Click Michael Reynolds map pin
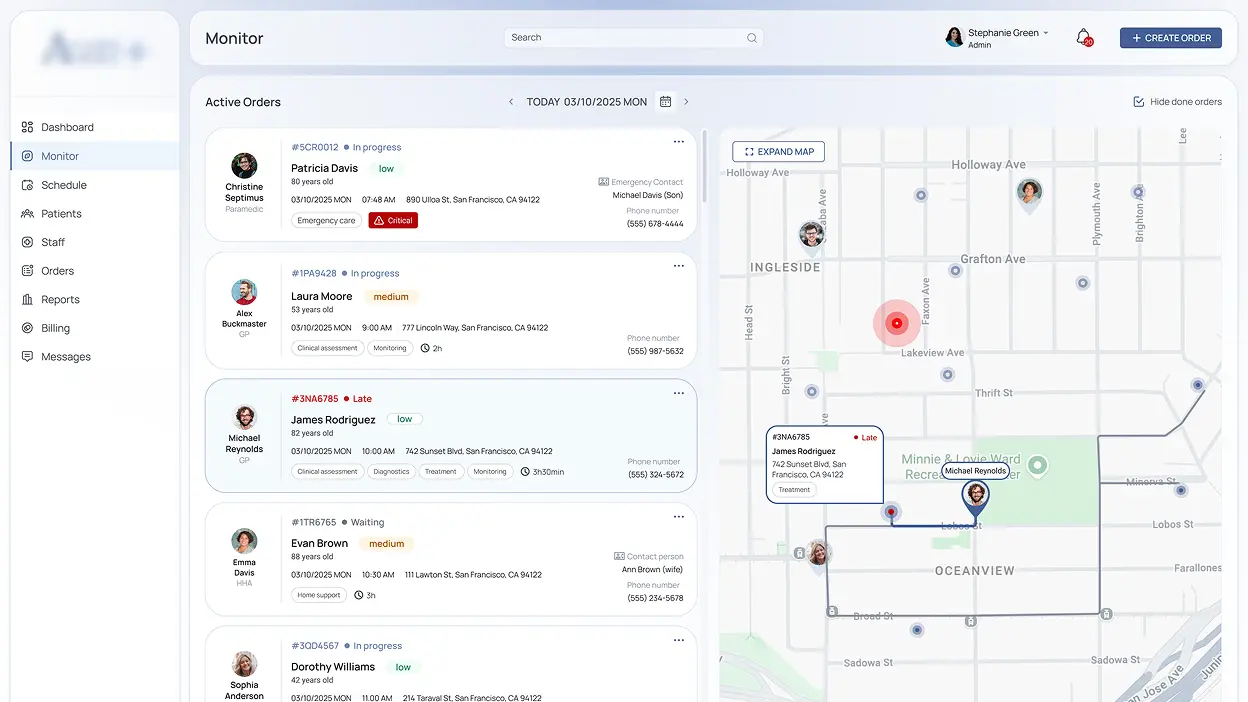 coord(975,497)
